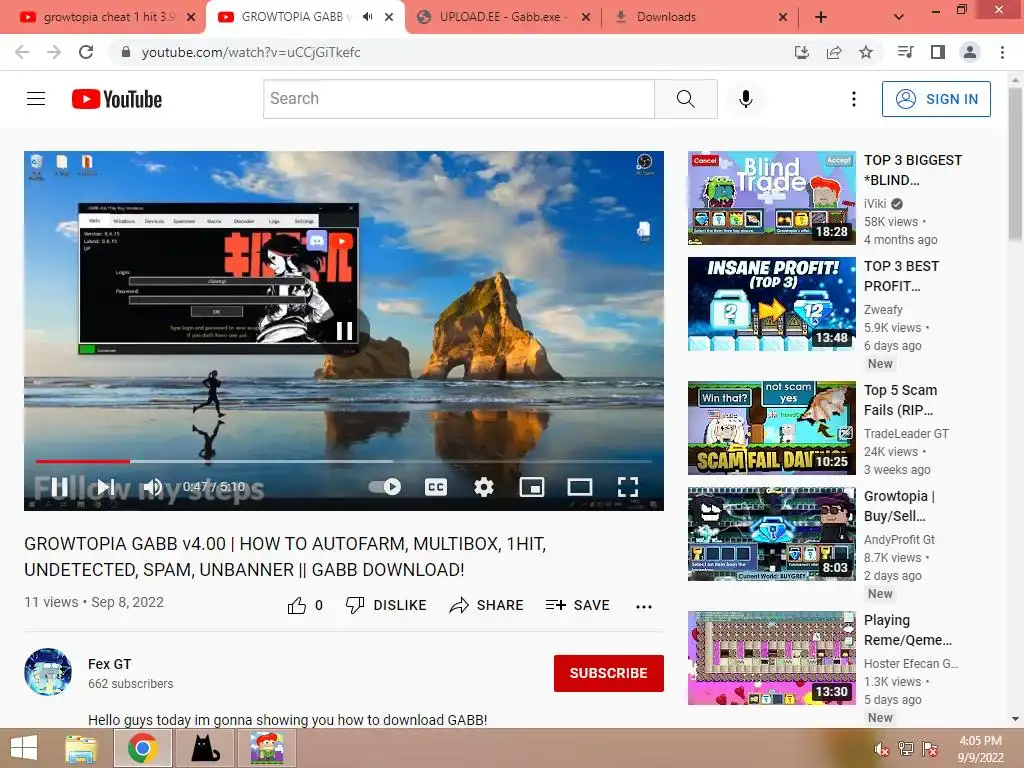Click the page vertical scrollbar
1024x768 pixels.
pyautogui.click(x=1015, y=163)
